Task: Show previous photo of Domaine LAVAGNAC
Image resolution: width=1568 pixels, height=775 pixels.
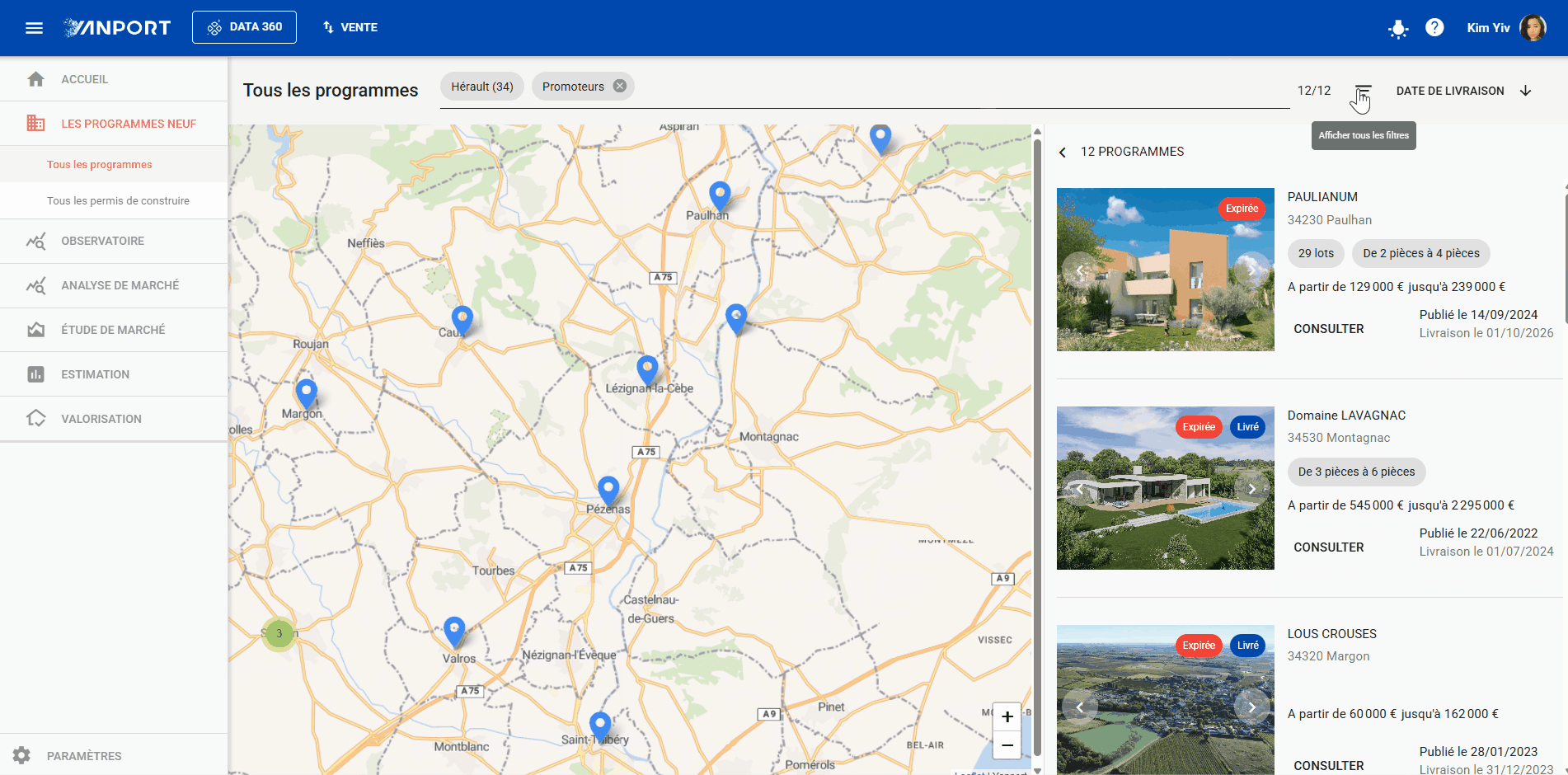Action: [x=1080, y=488]
